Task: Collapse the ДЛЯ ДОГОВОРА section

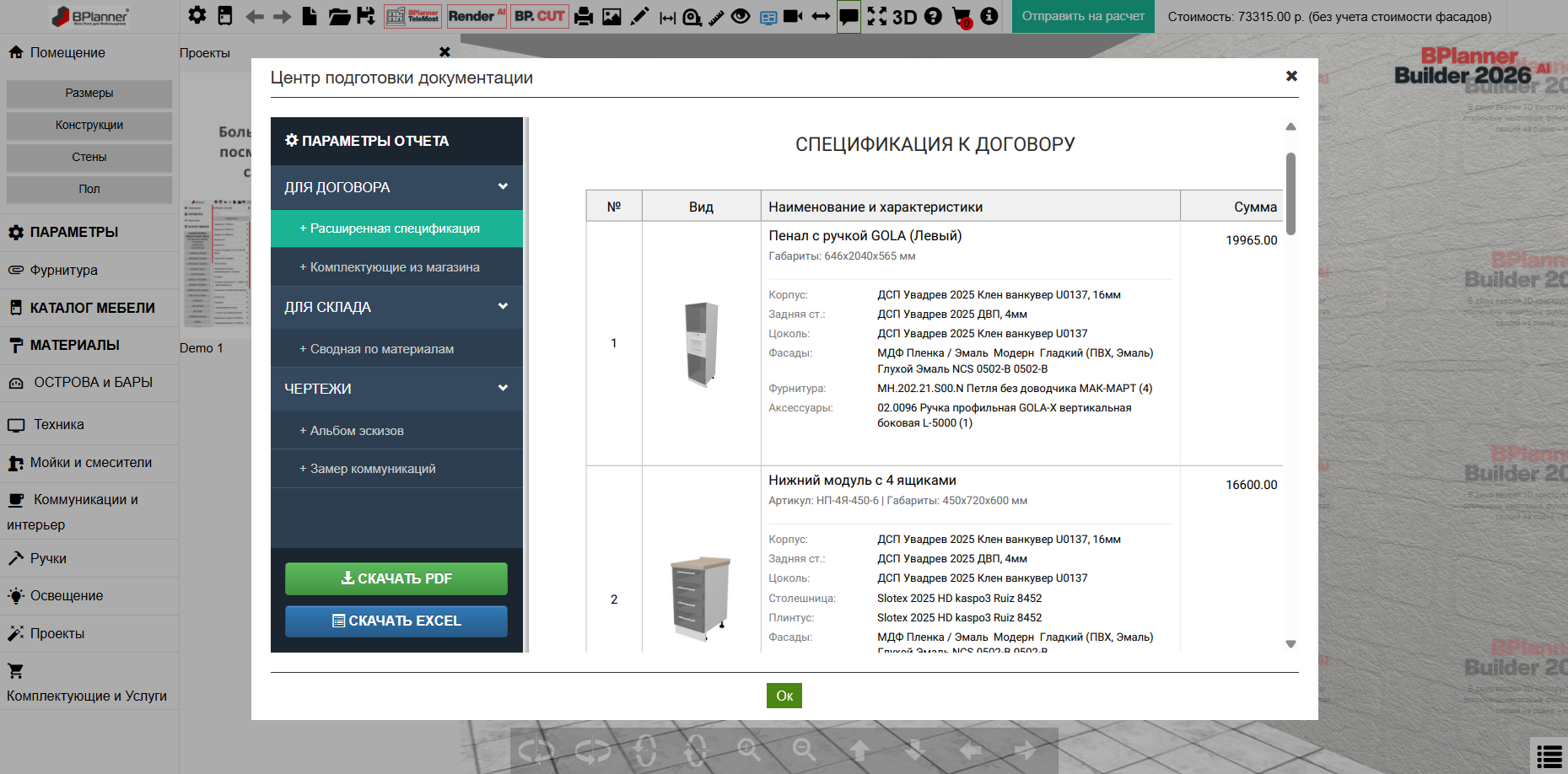Action: point(396,187)
